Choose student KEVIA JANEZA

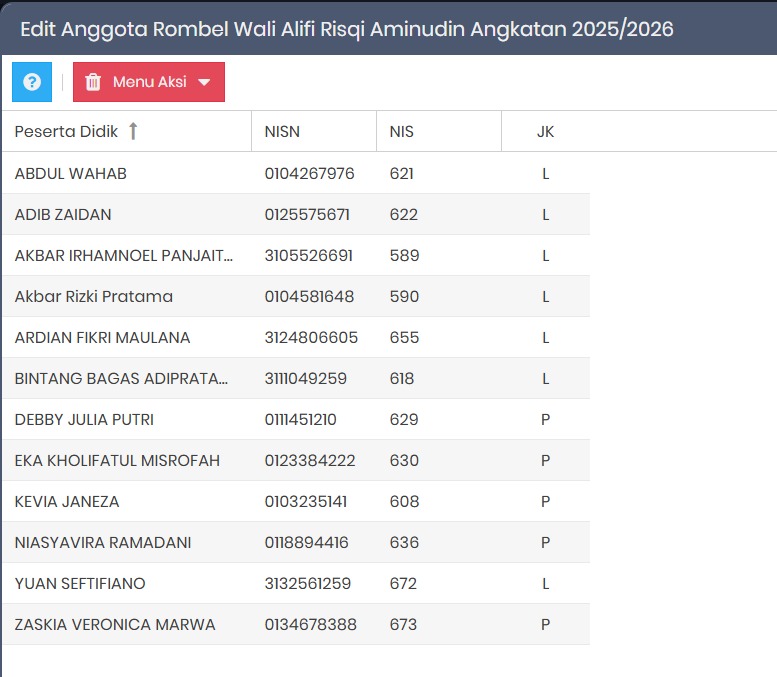[67, 502]
